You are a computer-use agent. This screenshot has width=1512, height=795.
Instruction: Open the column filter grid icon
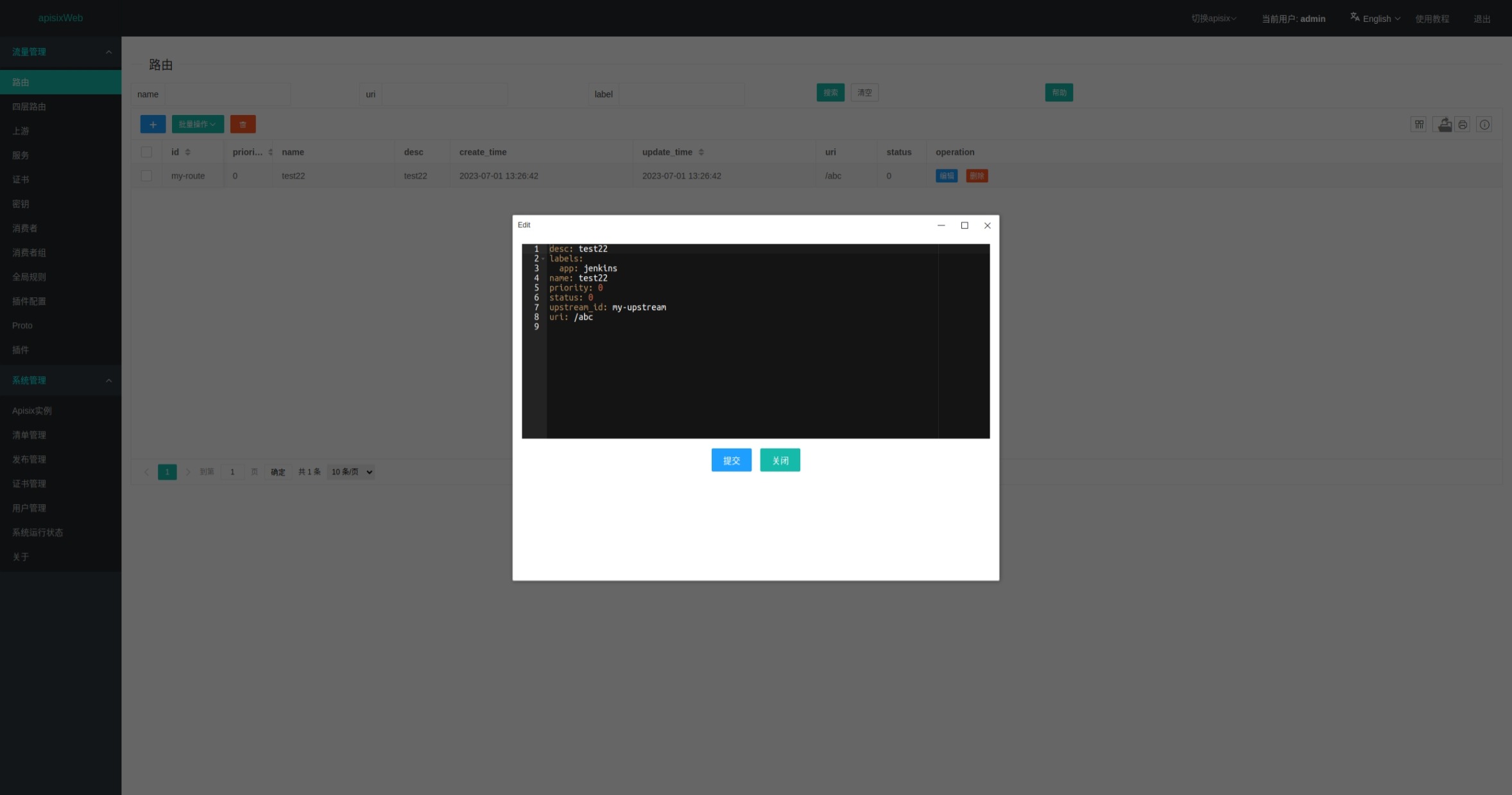[1419, 125]
